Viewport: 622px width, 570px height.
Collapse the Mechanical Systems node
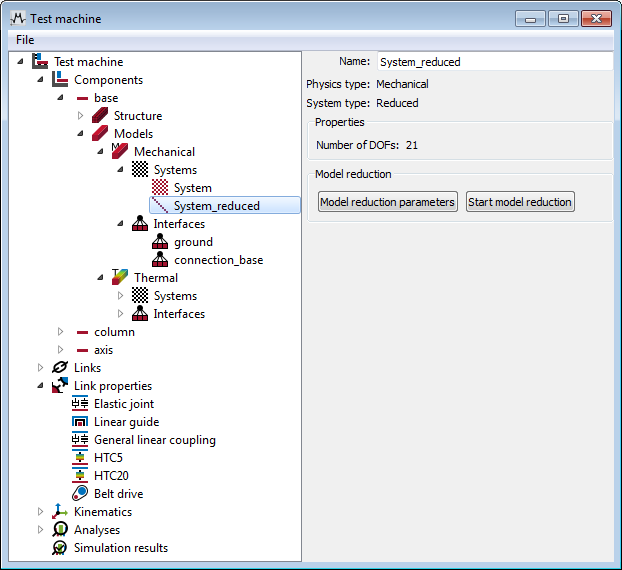click(120, 169)
